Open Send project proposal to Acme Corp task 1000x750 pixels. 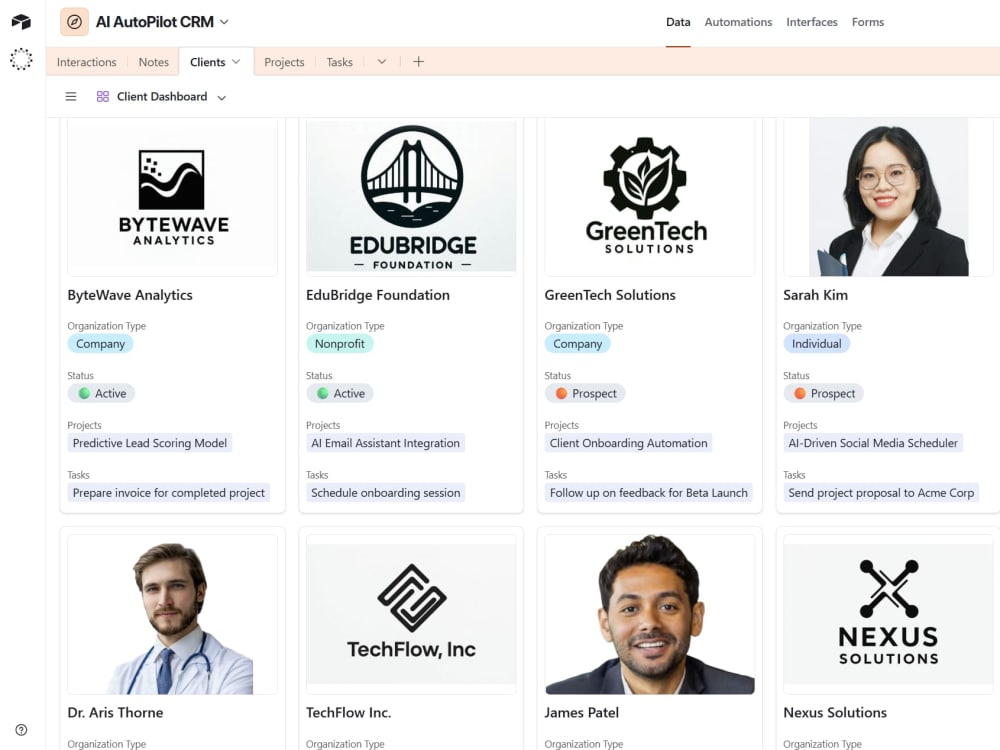pos(881,493)
